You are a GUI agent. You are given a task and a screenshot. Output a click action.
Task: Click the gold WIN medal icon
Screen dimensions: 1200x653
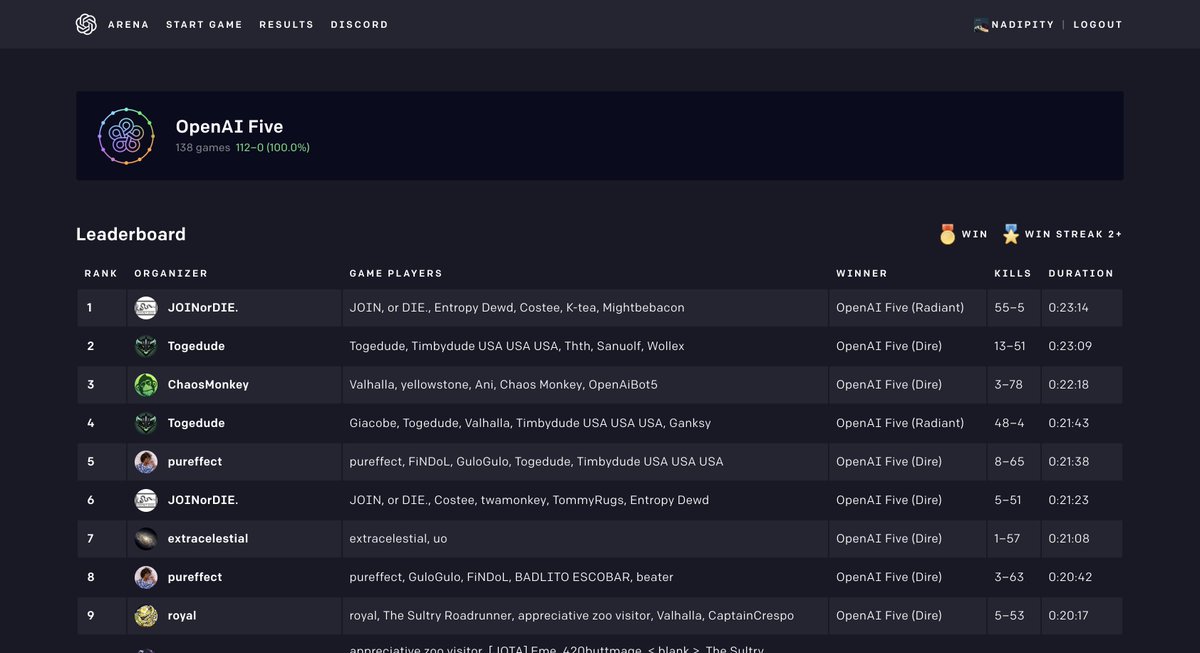(x=947, y=234)
